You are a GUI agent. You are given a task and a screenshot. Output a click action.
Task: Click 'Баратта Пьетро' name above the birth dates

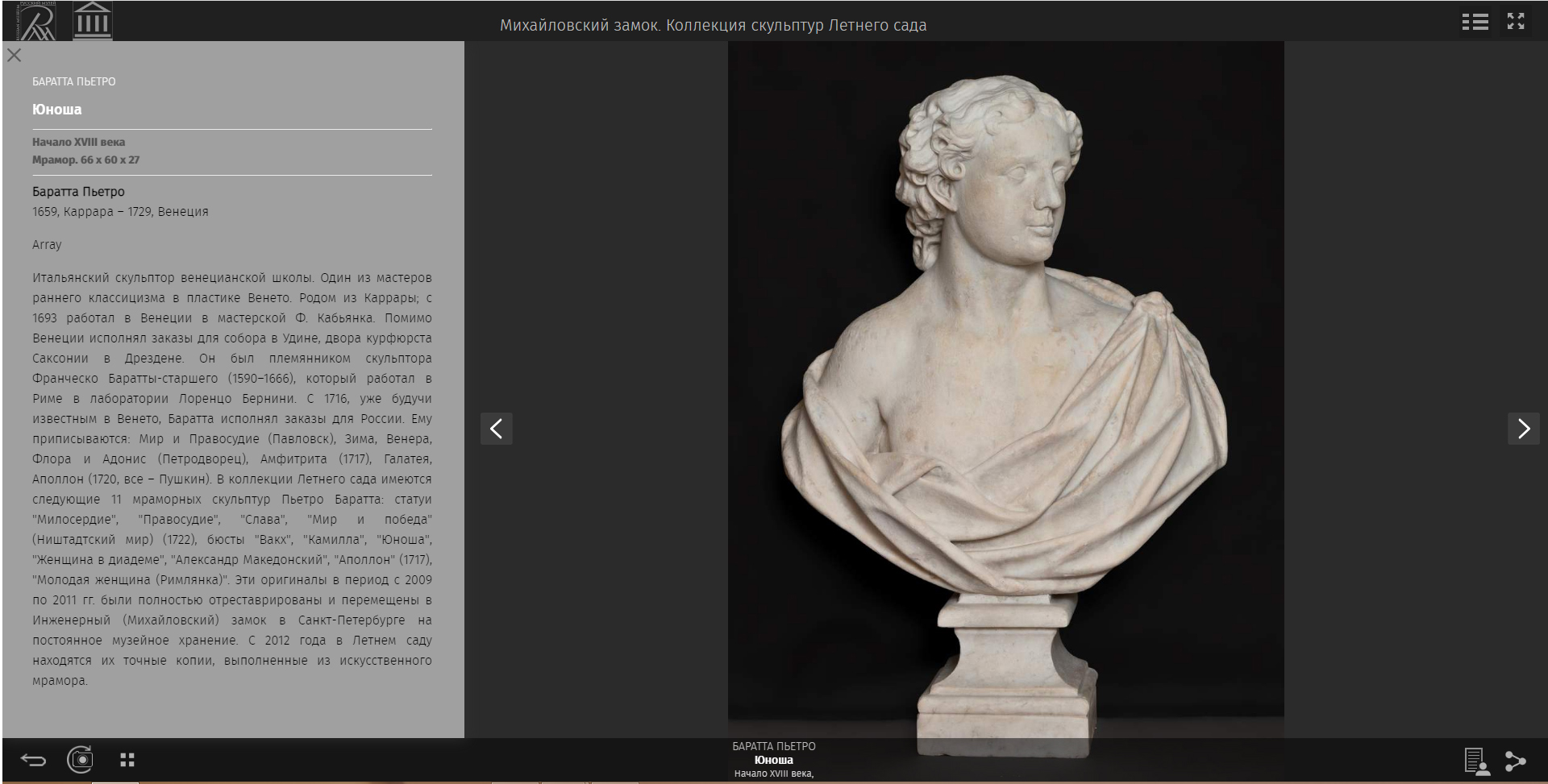pyautogui.click(x=78, y=192)
